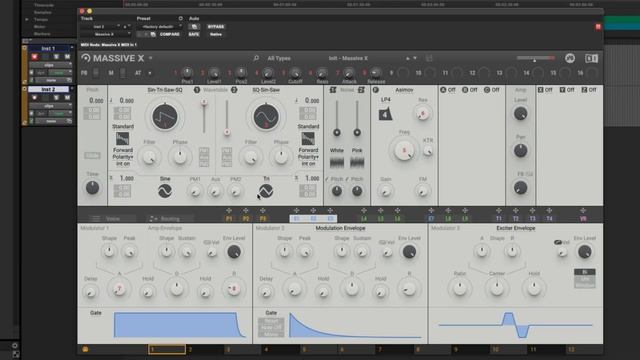Click oscillator 2 Standard mode thumbnail icon

(308, 139)
